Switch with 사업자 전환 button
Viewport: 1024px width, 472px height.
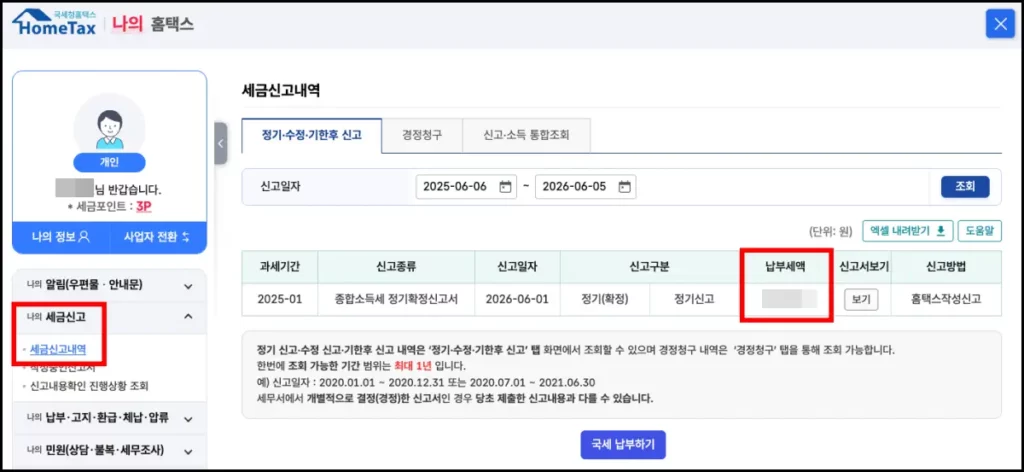[157, 238]
